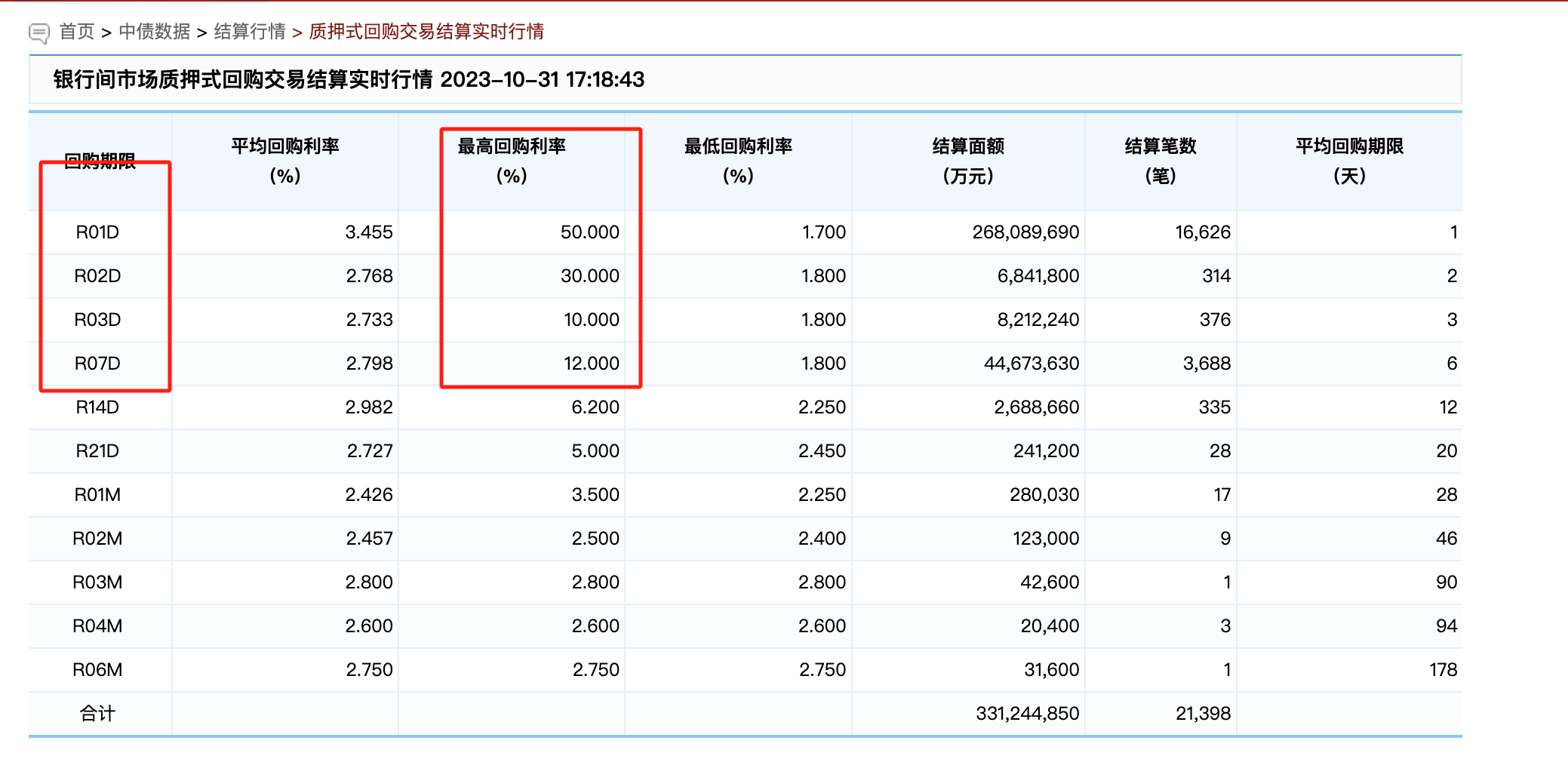The width and height of the screenshot is (1568, 762).
Task: Click 质押式回购交易结算实时行情 breadcrumb
Action: tap(426, 32)
